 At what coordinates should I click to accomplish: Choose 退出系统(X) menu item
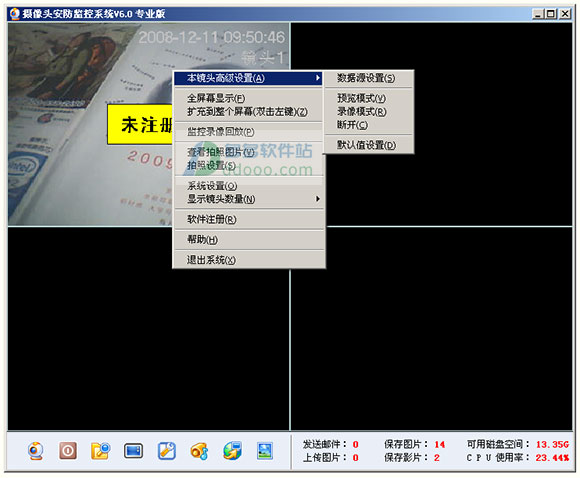pos(249,260)
